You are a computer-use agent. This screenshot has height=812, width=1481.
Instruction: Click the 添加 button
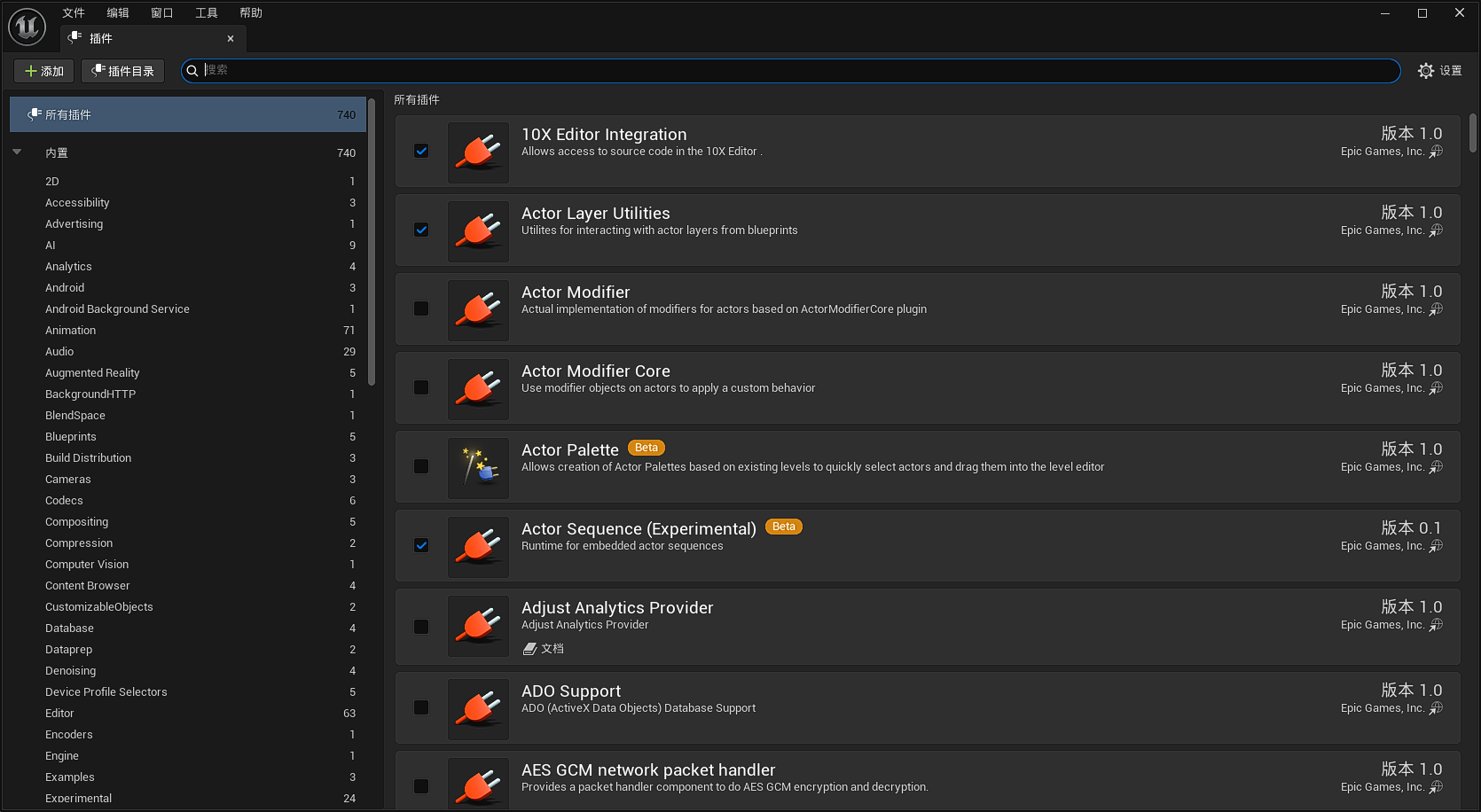click(x=43, y=71)
